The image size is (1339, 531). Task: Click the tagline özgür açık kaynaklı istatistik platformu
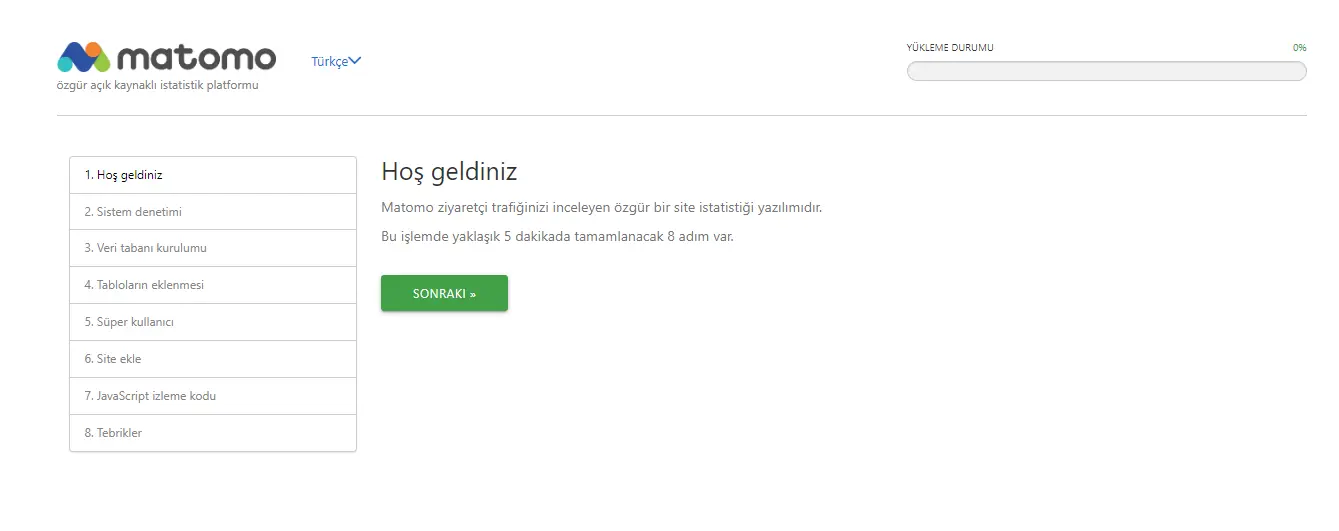click(x=158, y=85)
